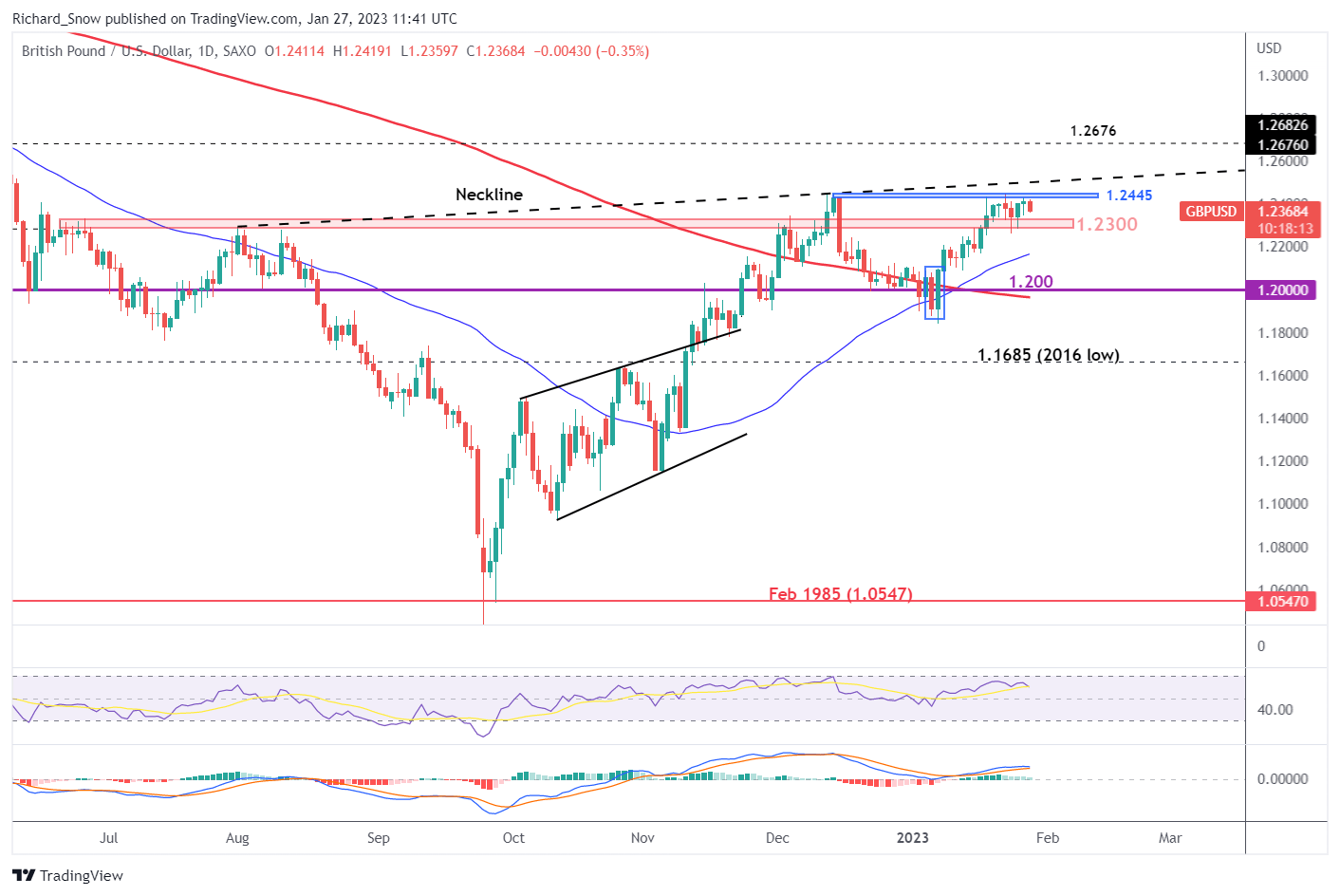Click the TradingView logo at bottom left
This screenshot has height=896, width=1340.
(67, 875)
